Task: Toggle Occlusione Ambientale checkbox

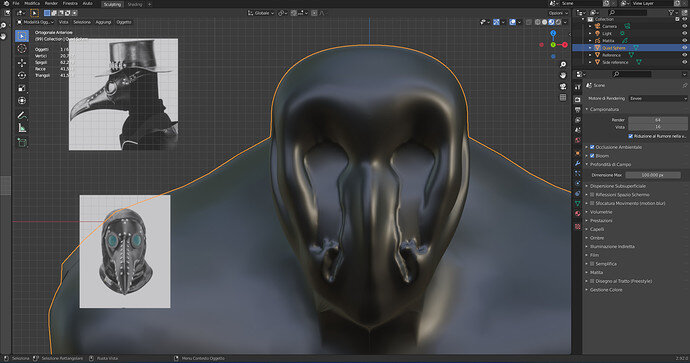Action: [592, 147]
